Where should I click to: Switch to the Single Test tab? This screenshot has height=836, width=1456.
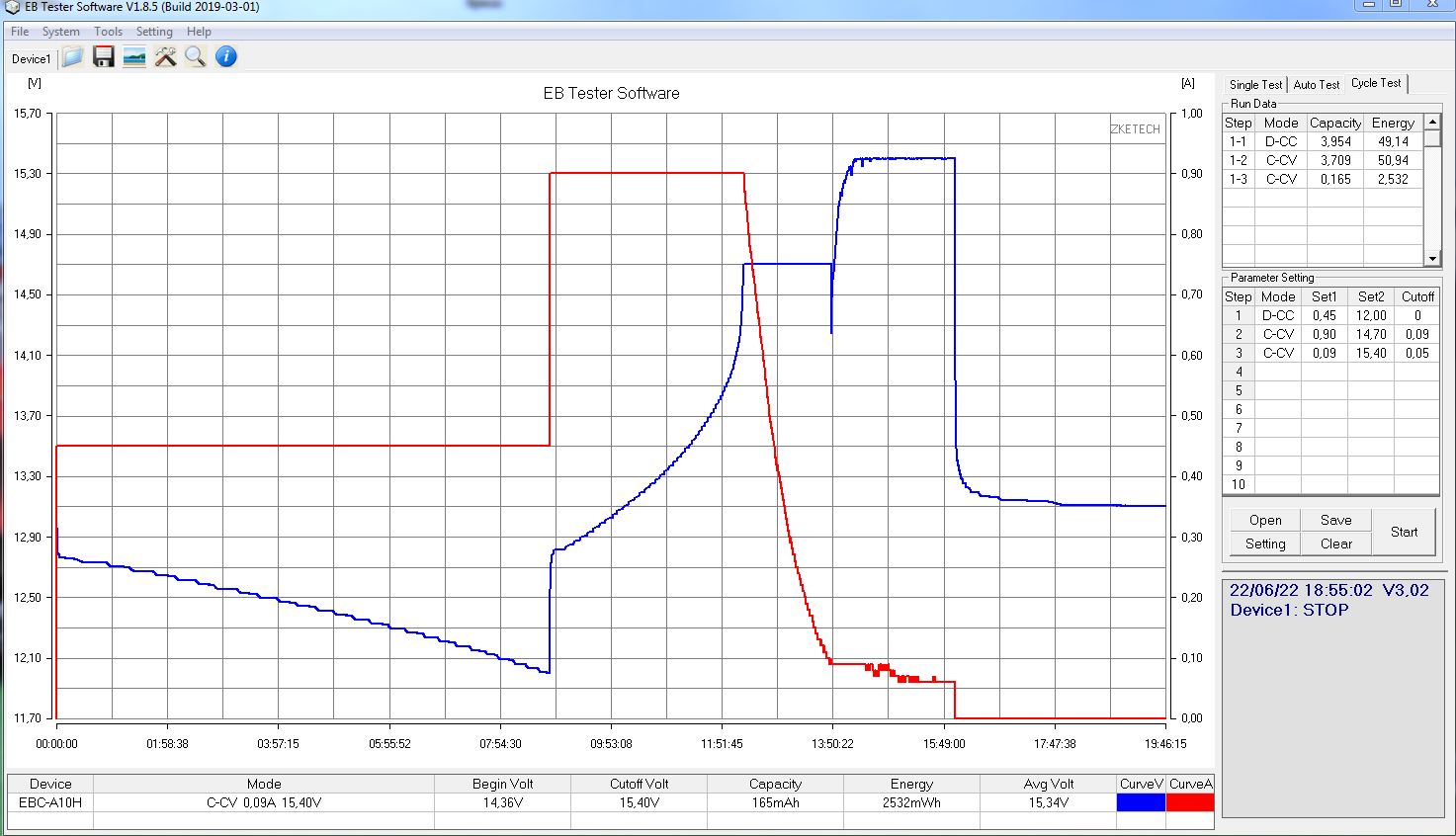point(1255,85)
